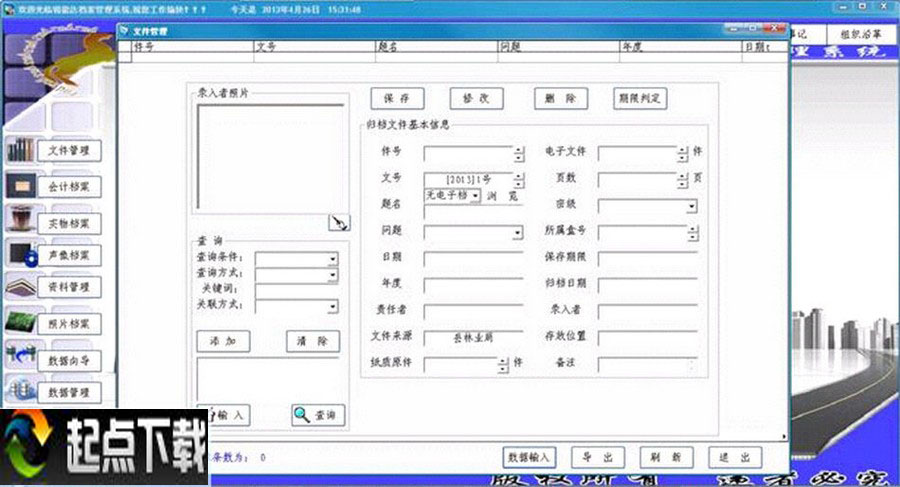Expand the 查询条件 dropdown
Image resolution: width=900 pixels, height=487 pixels.
point(332,259)
